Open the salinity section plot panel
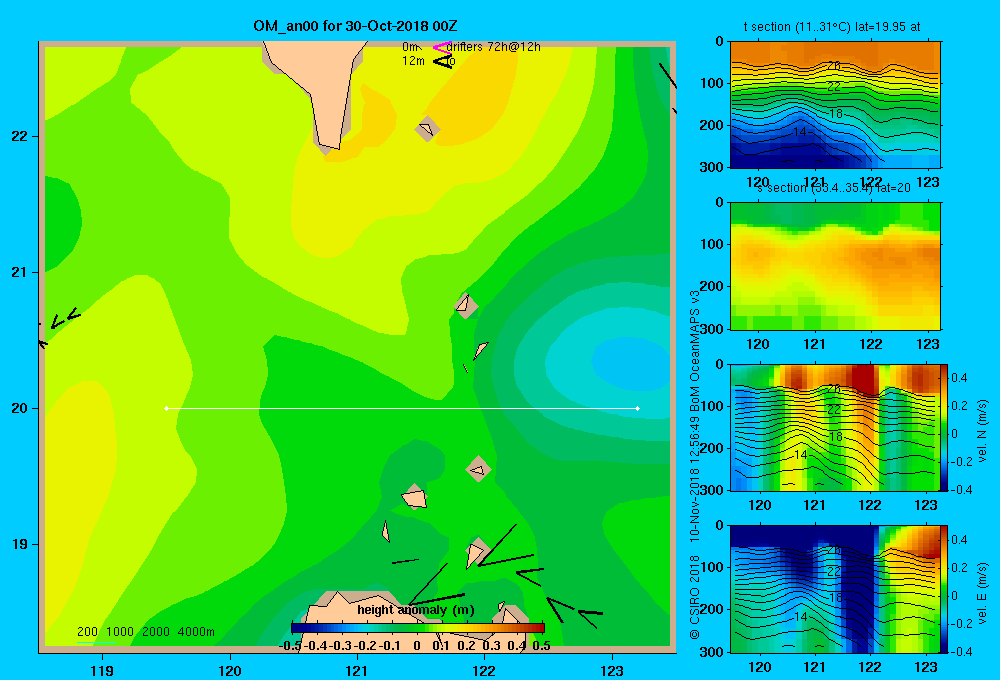The height and width of the screenshot is (680, 1000). click(x=835, y=266)
